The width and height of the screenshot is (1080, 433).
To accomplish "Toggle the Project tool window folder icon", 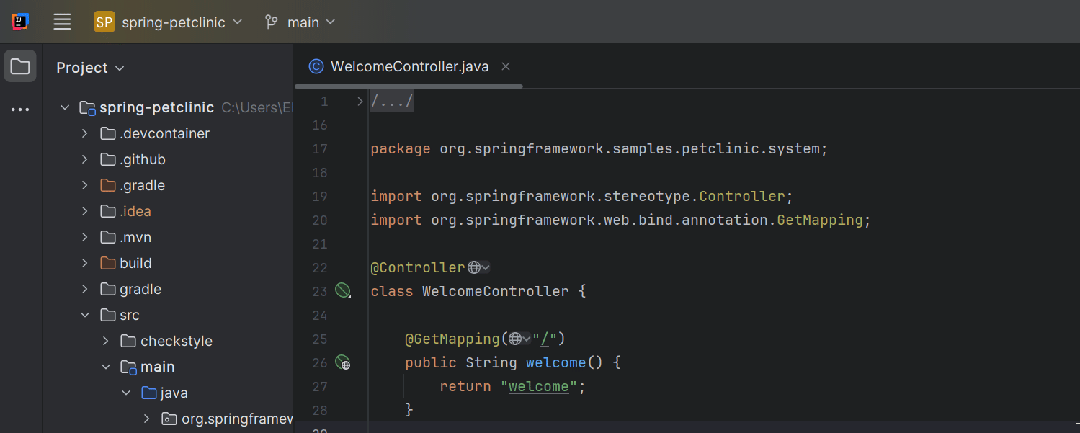I will coord(20,67).
